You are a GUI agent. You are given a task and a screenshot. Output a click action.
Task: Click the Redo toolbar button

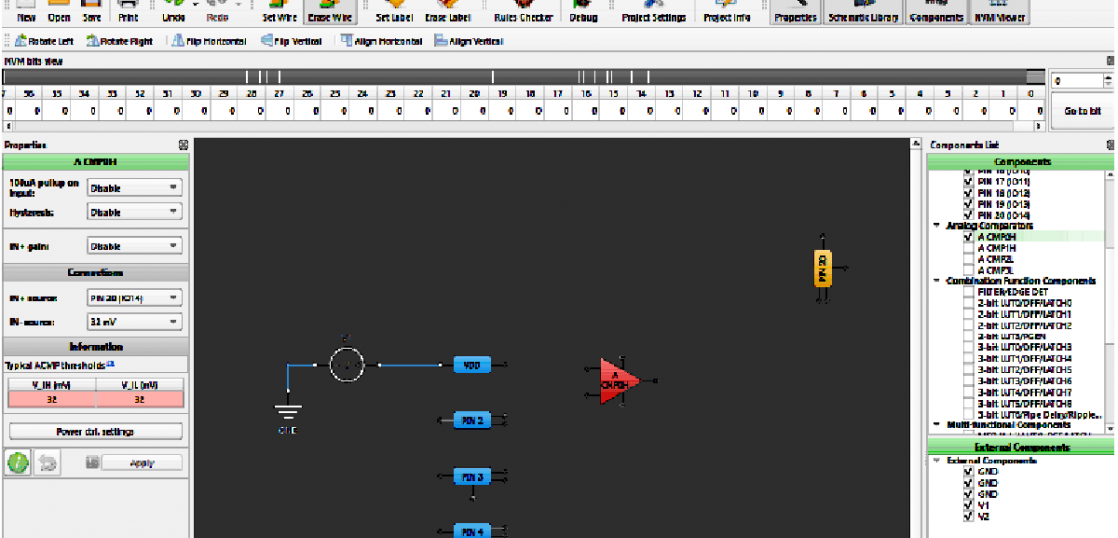click(x=217, y=12)
